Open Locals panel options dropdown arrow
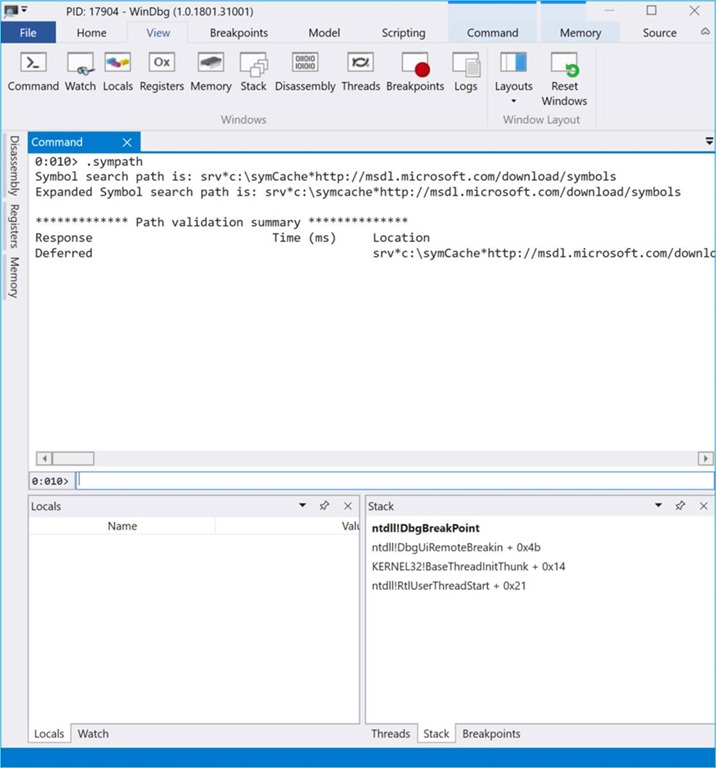 [x=302, y=505]
